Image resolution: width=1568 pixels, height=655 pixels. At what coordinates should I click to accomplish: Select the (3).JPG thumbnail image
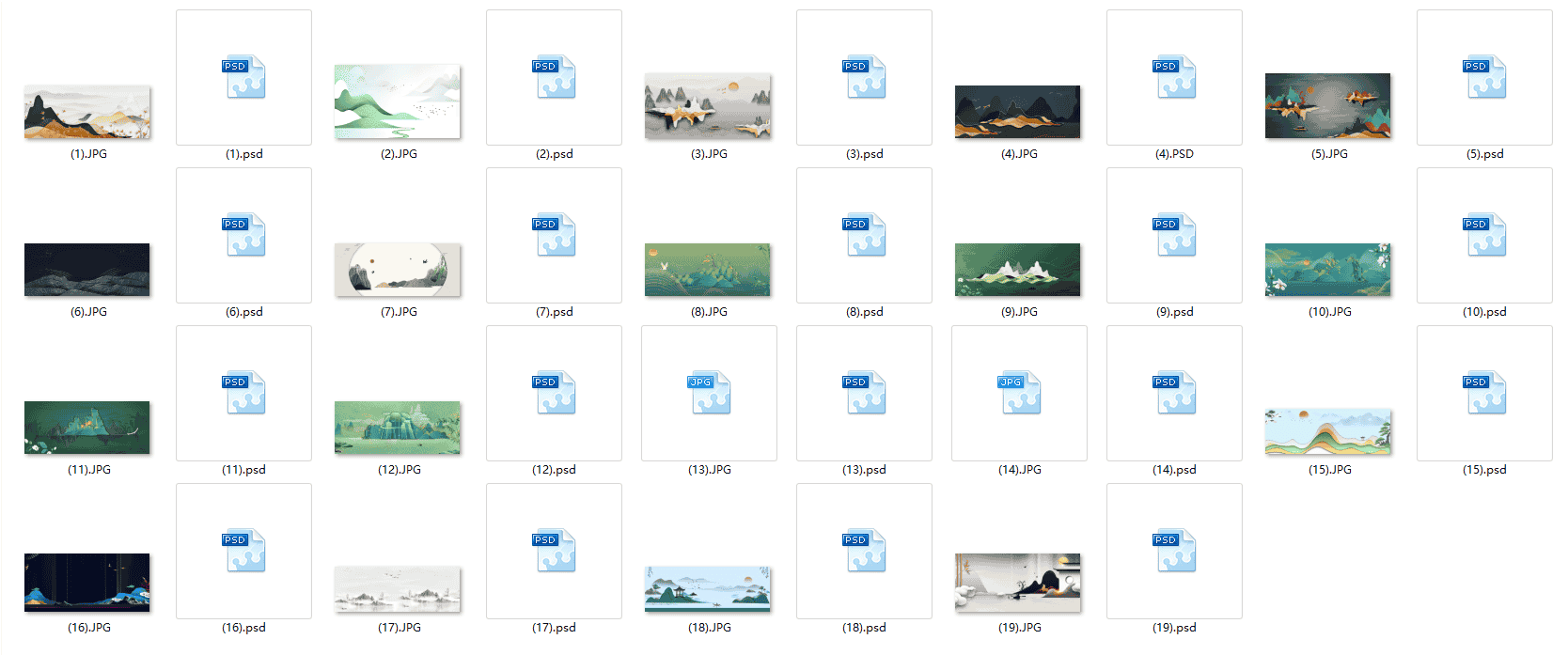708,106
